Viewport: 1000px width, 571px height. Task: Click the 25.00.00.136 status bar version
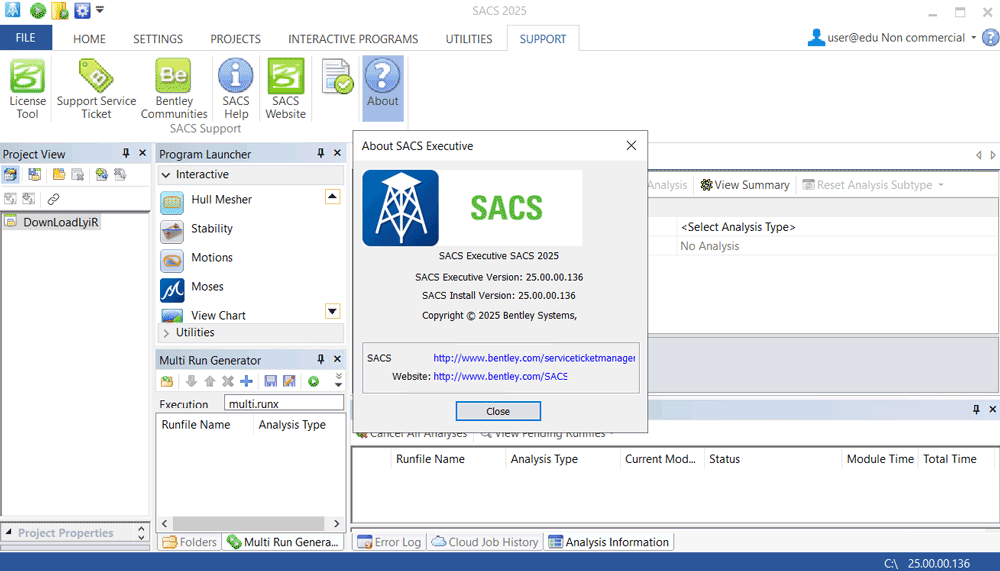(939, 563)
